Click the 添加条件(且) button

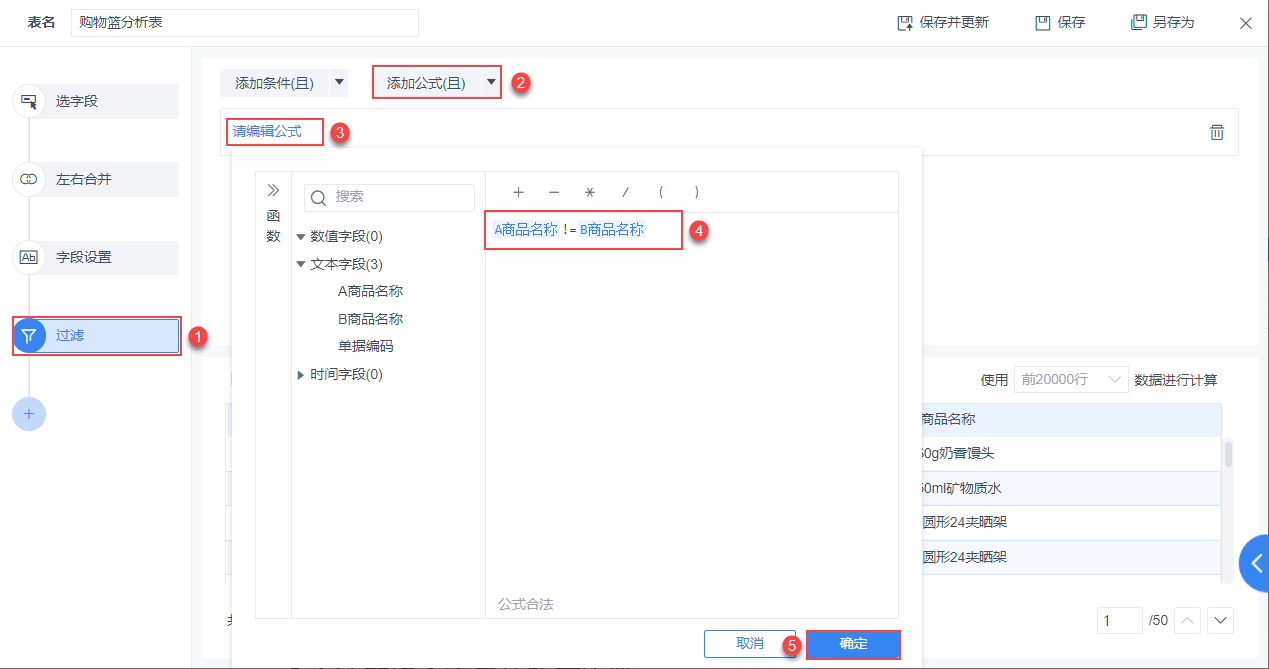274,83
